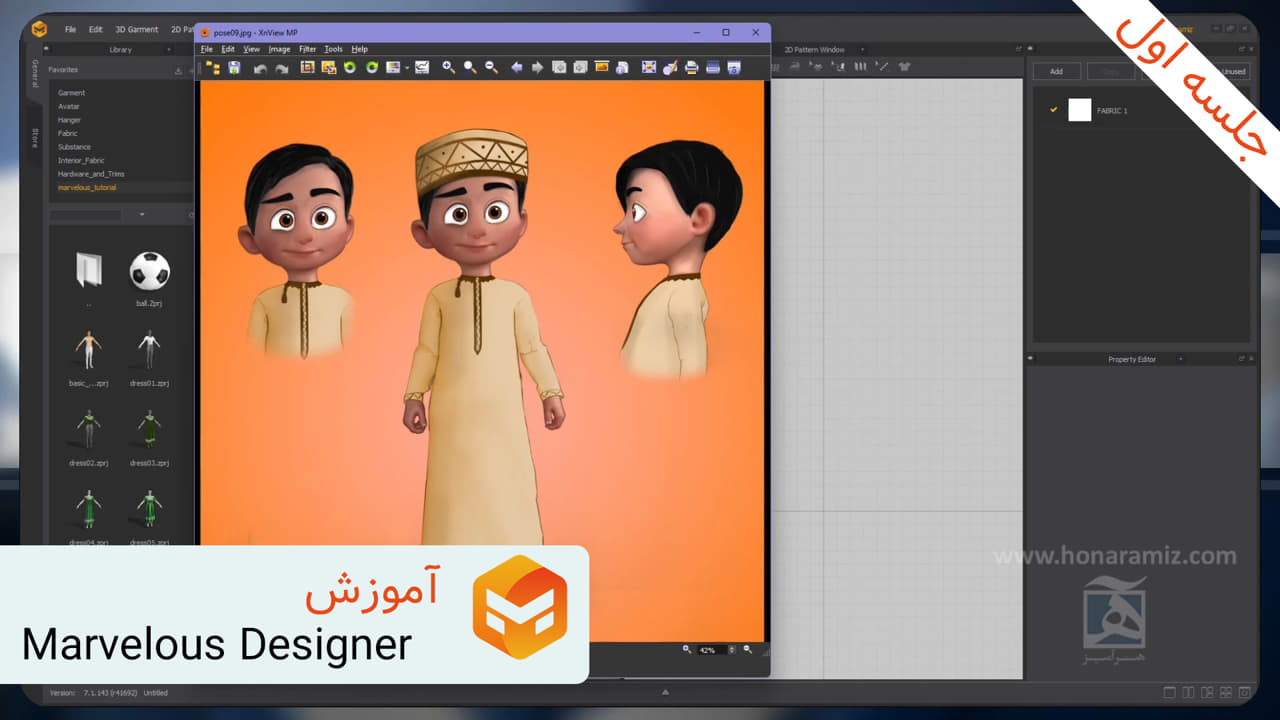Viewport: 1280px width, 720px height.
Task: Click the three vertical bars icon in pattern toolbar
Action: click(x=860, y=66)
